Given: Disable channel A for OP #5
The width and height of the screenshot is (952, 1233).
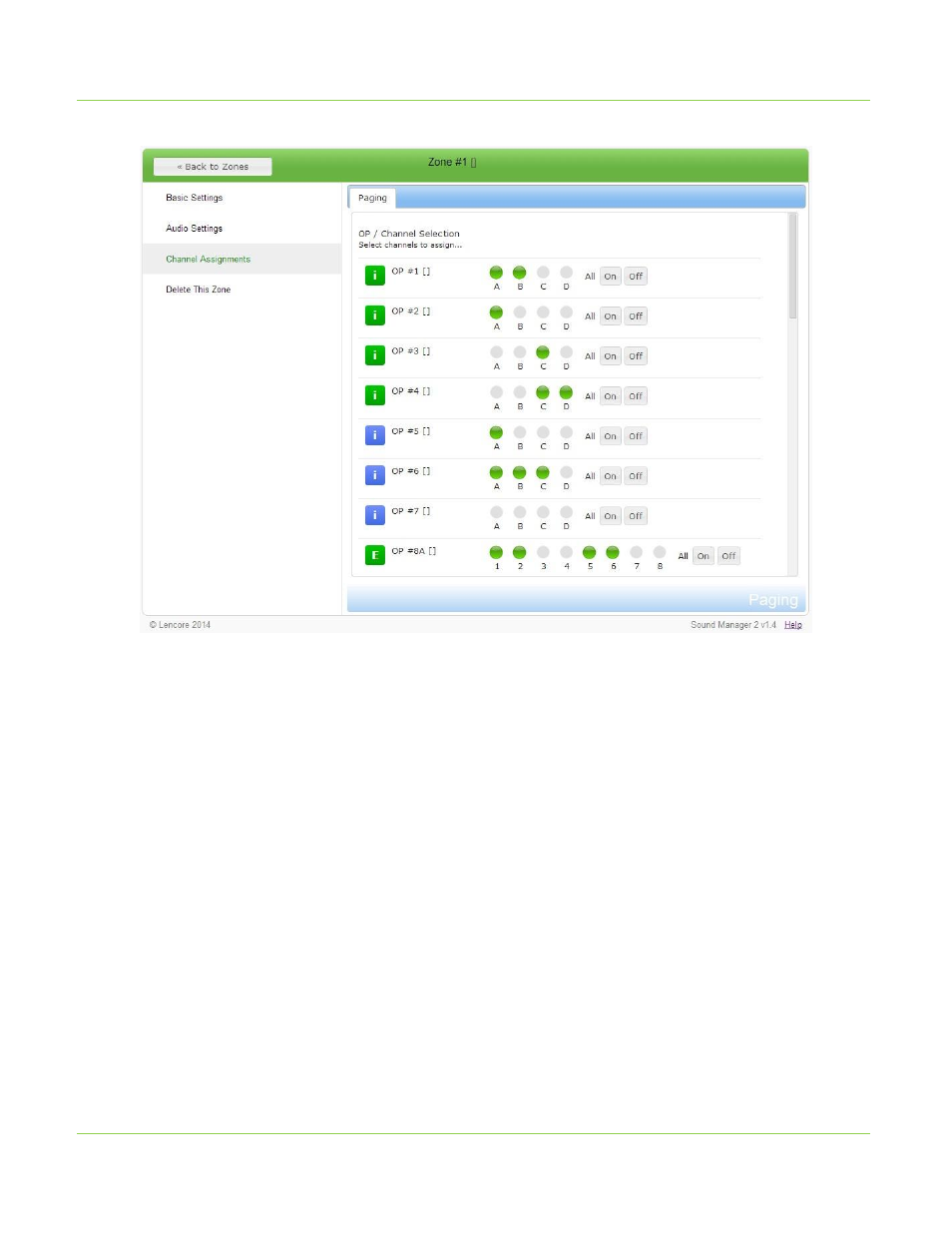Looking at the screenshot, I should click(x=496, y=432).
